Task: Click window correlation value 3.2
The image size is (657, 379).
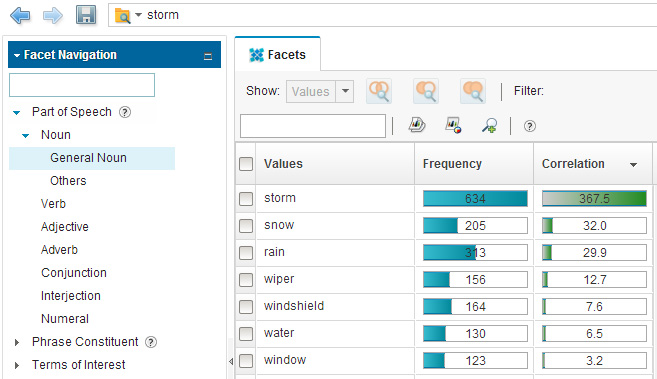Action: pos(594,361)
